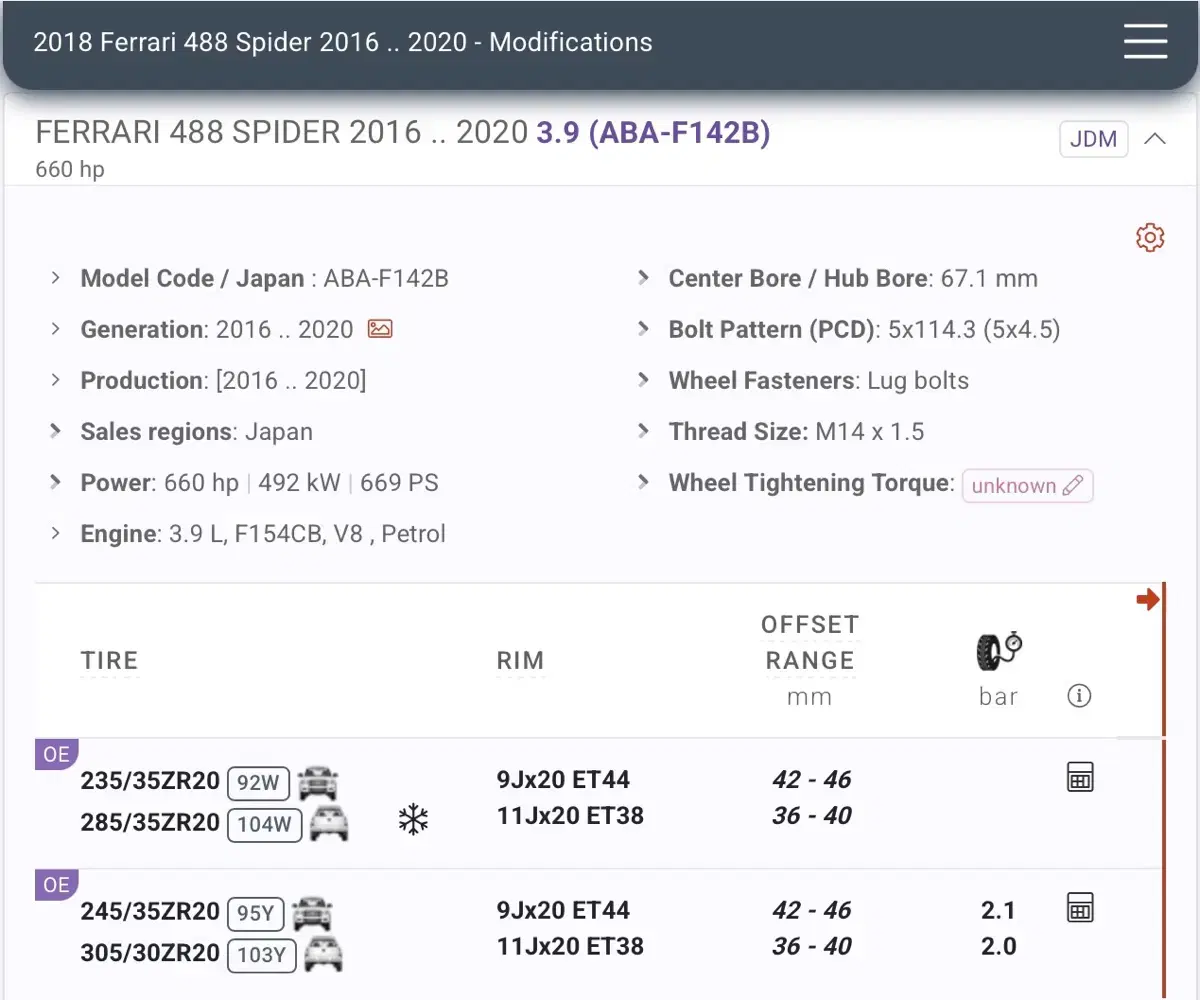The height and width of the screenshot is (1000, 1200).
Task: Click the red settings gear icon
Action: click(x=1150, y=238)
